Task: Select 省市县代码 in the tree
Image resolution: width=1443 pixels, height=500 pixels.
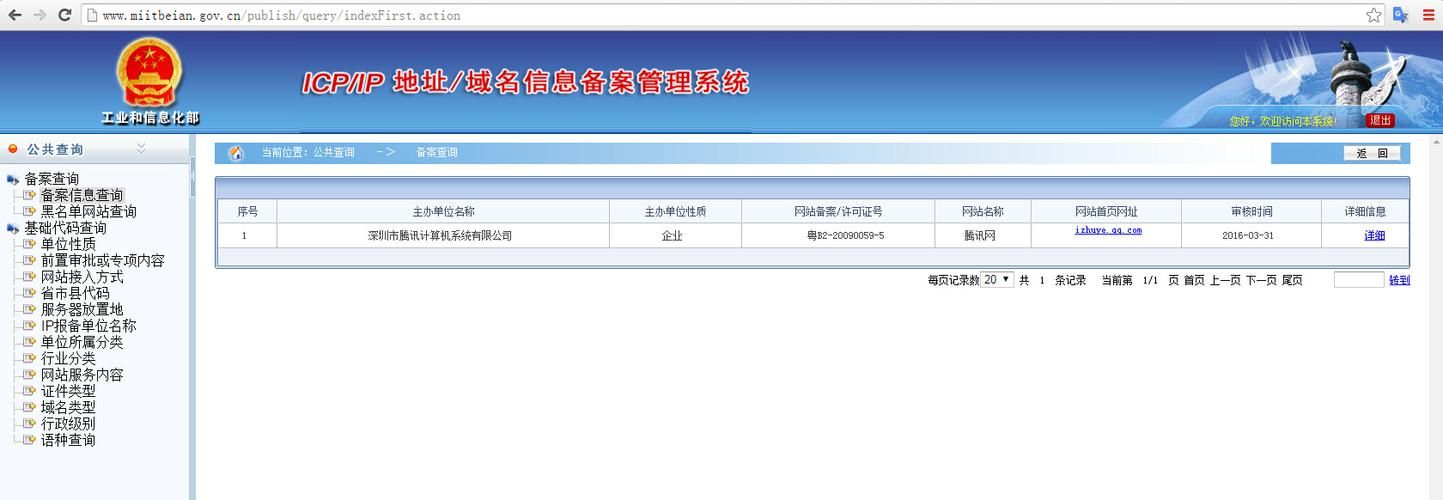Action: (x=75, y=293)
